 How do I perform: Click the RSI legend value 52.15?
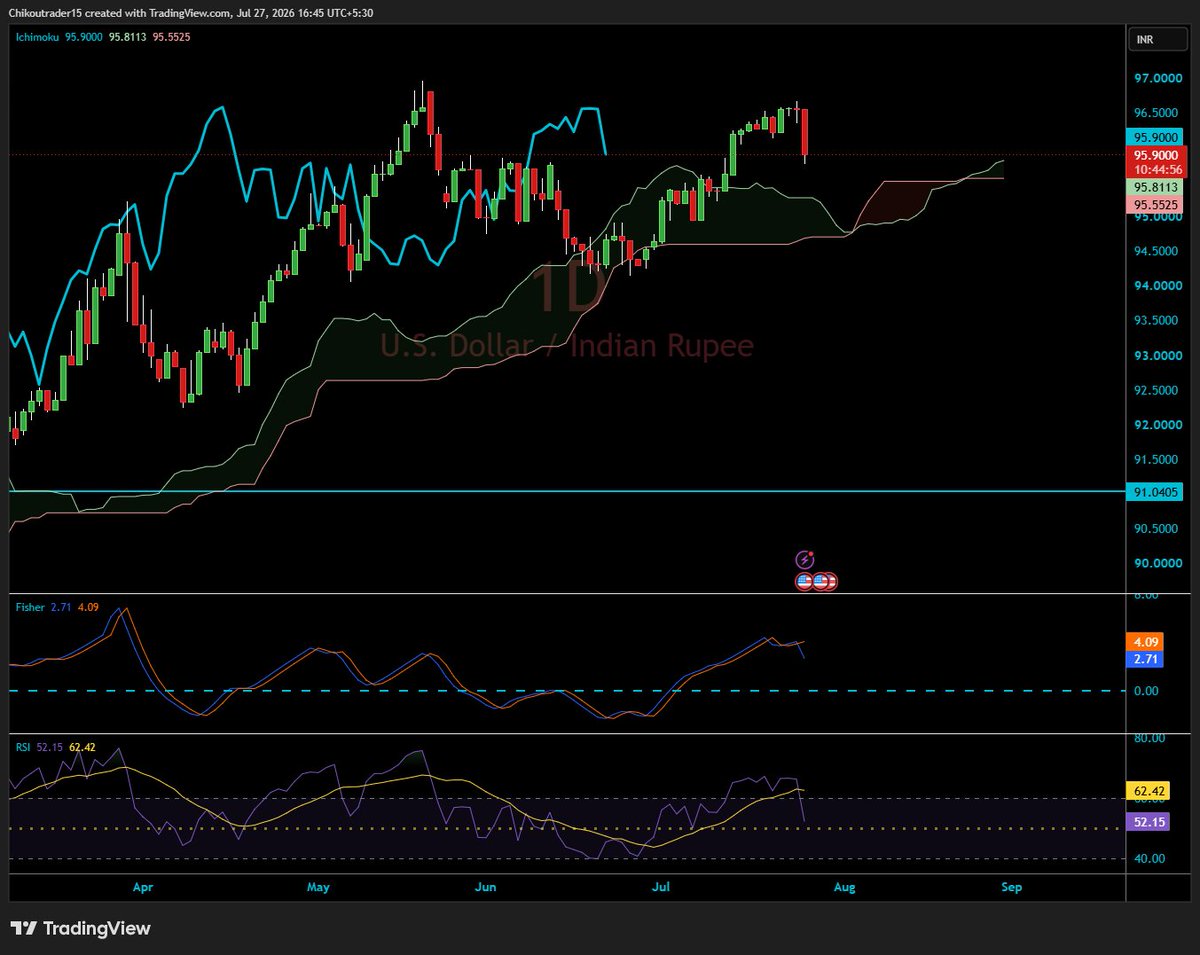[48, 746]
